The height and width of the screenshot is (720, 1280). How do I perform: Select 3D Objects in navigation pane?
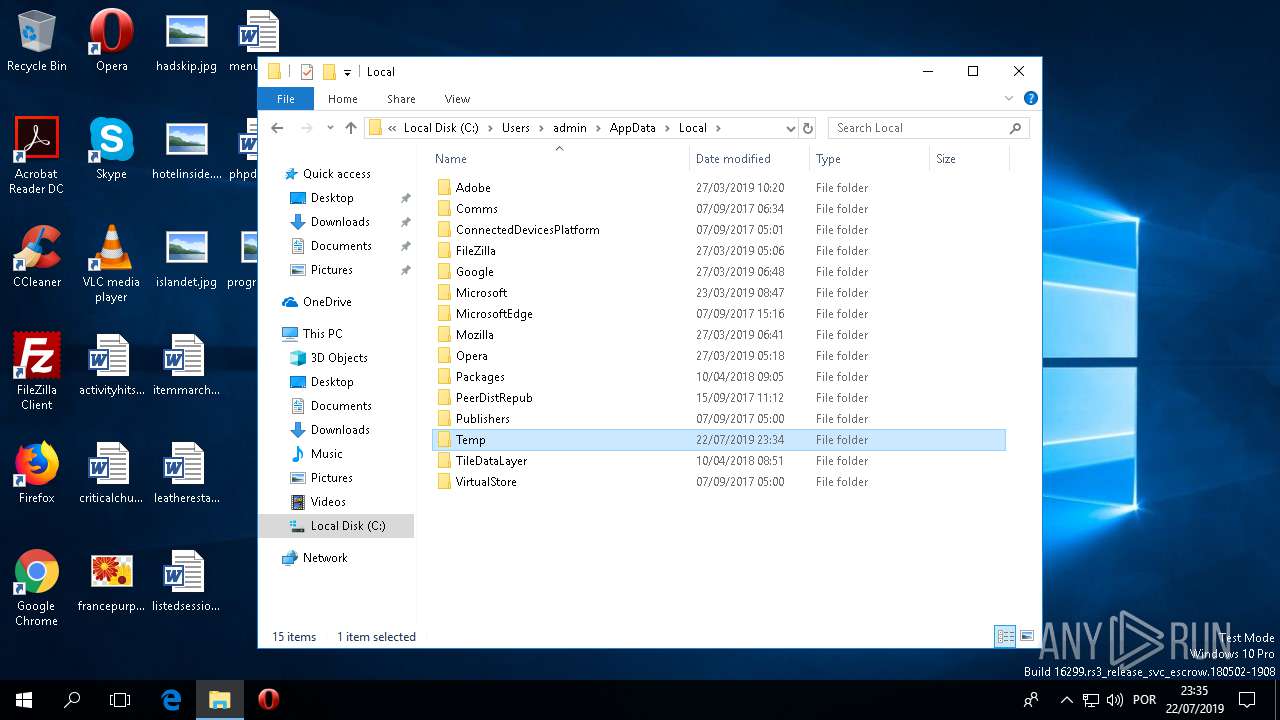[x=339, y=358]
